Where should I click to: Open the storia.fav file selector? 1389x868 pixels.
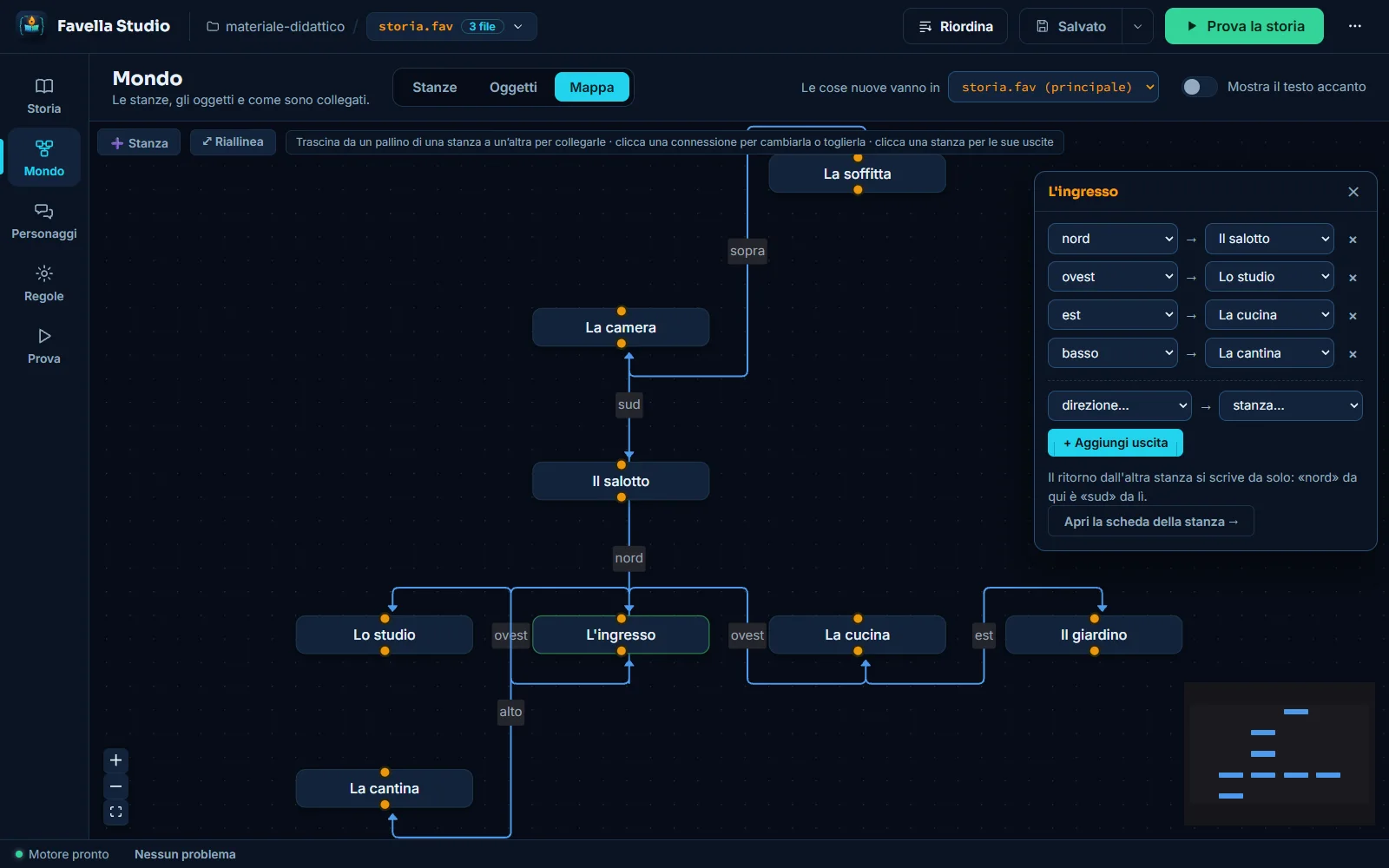tap(451, 26)
